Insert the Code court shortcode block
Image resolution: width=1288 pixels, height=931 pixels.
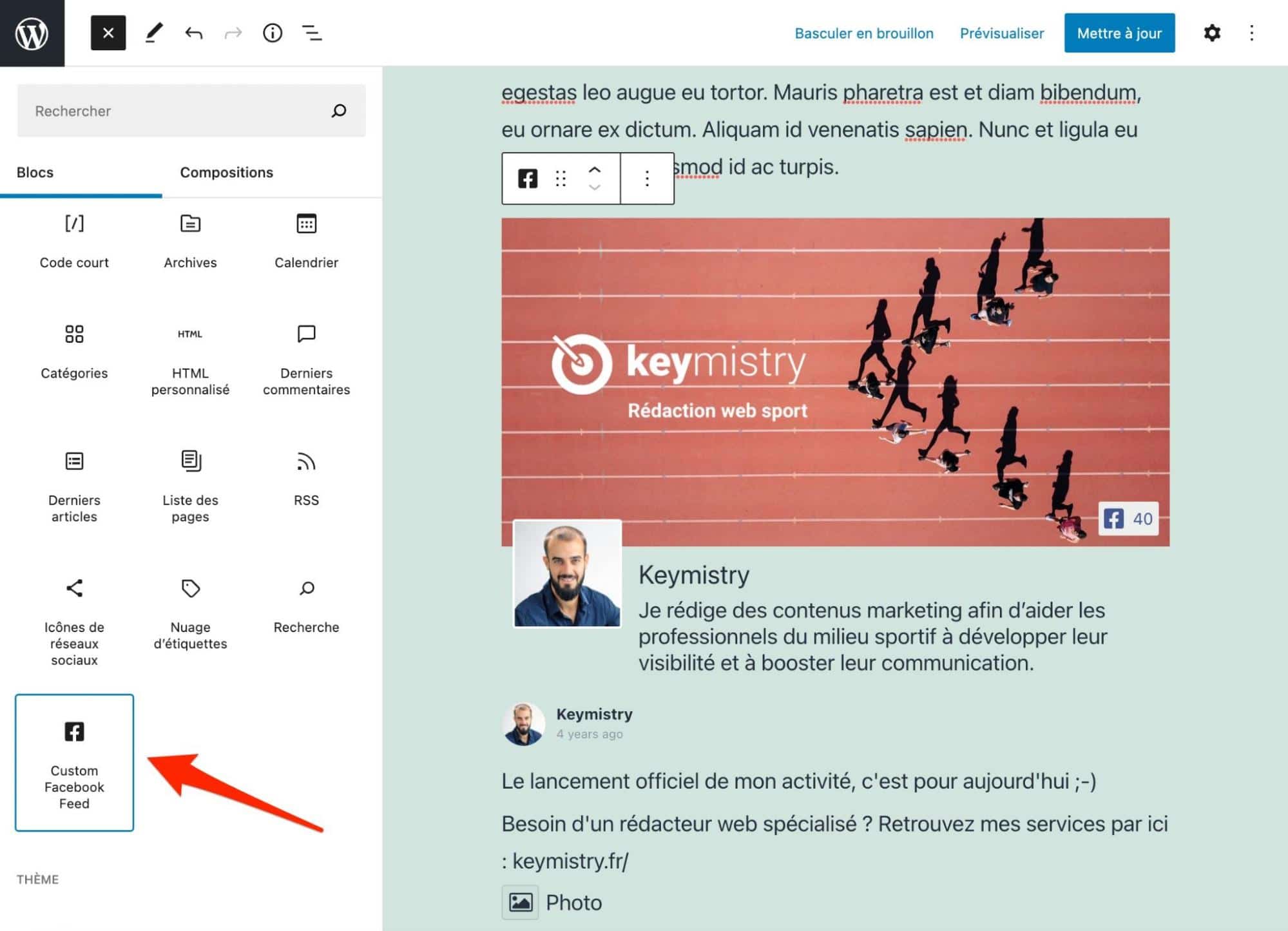[74, 242]
